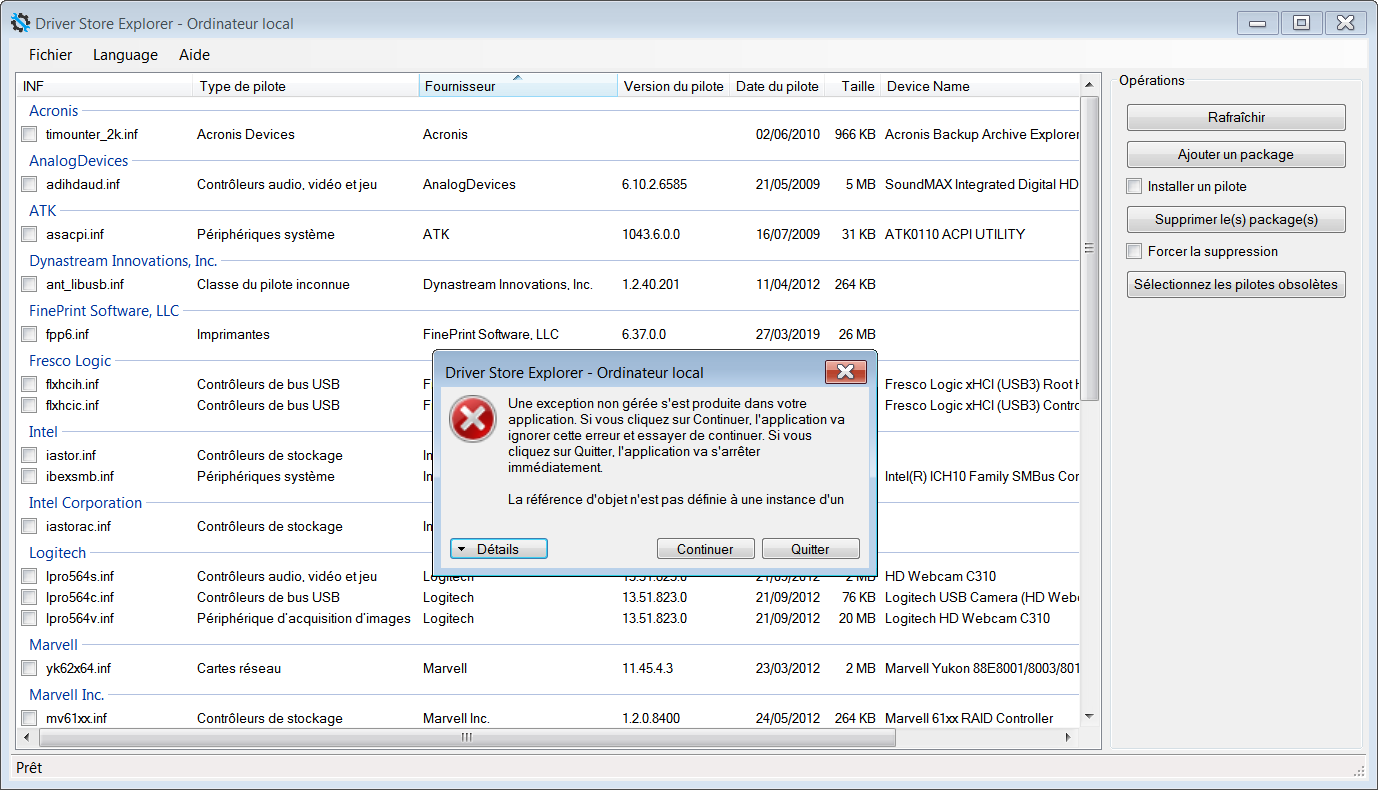Screen dimensions: 1378x790
Task: Click the Rafraîchir button
Action: [x=1236, y=117]
